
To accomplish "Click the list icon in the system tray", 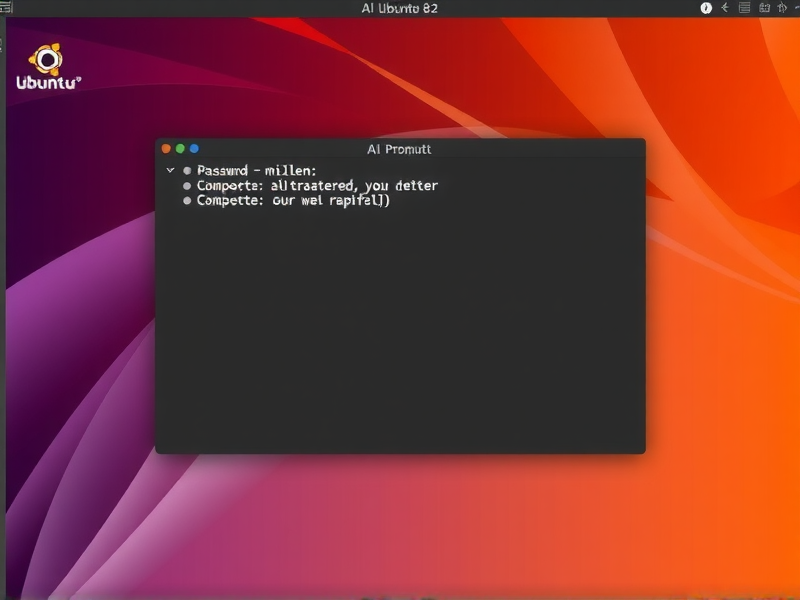I will click(745, 7).
